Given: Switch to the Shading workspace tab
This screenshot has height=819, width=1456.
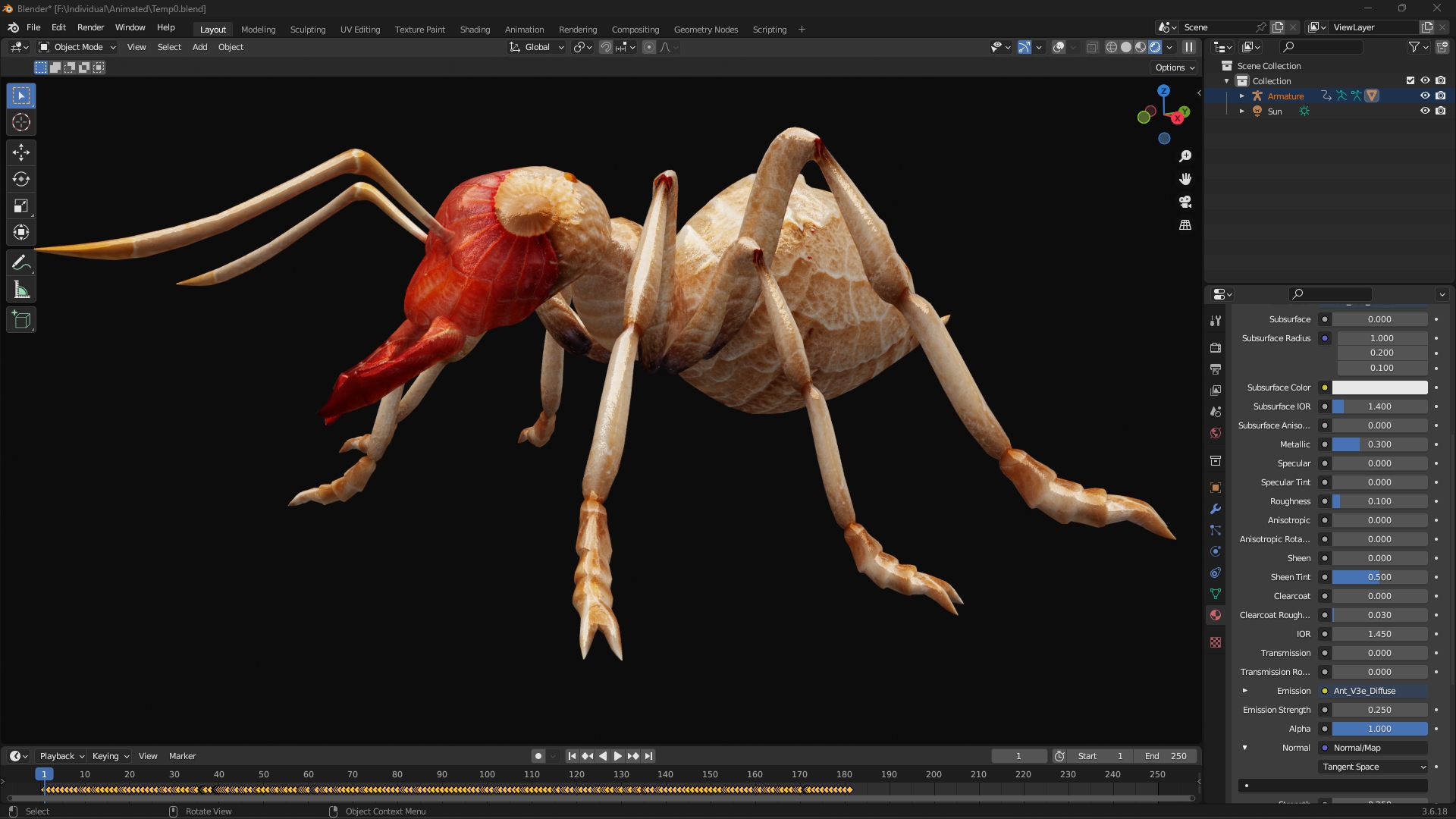Looking at the screenshot, I should click(x=475, y=30).
